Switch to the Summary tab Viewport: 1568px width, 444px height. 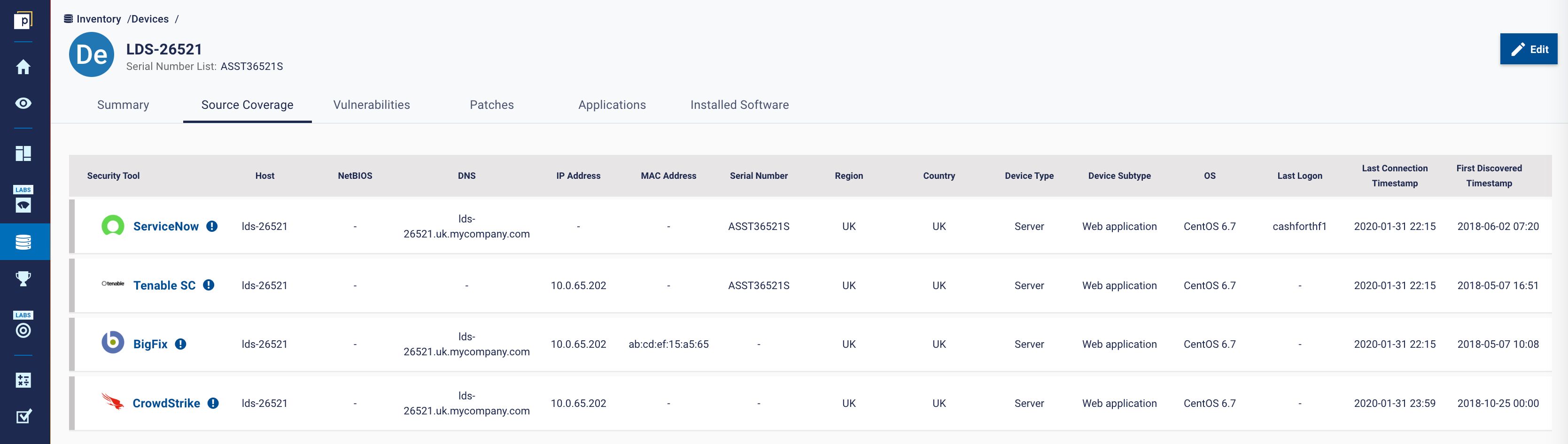tap(123, 105)
